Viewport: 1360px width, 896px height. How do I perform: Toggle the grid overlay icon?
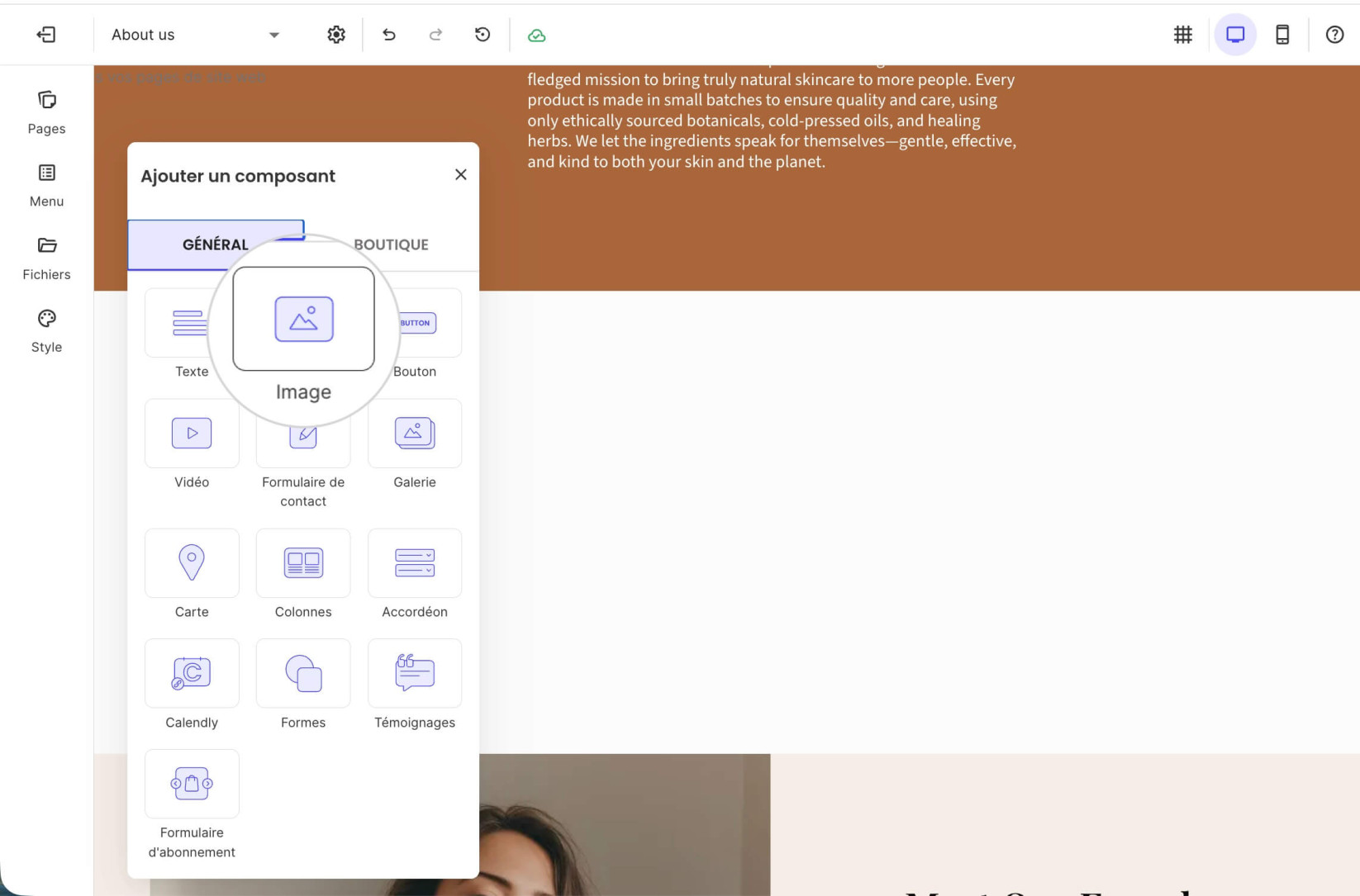[x=1183, y=35]
